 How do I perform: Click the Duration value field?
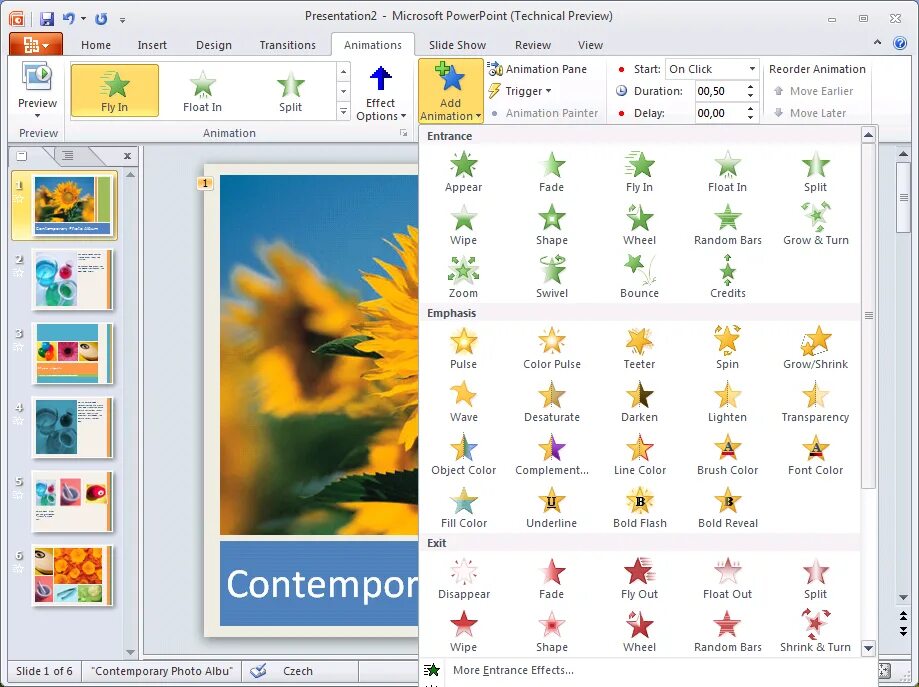coord(719,91)
